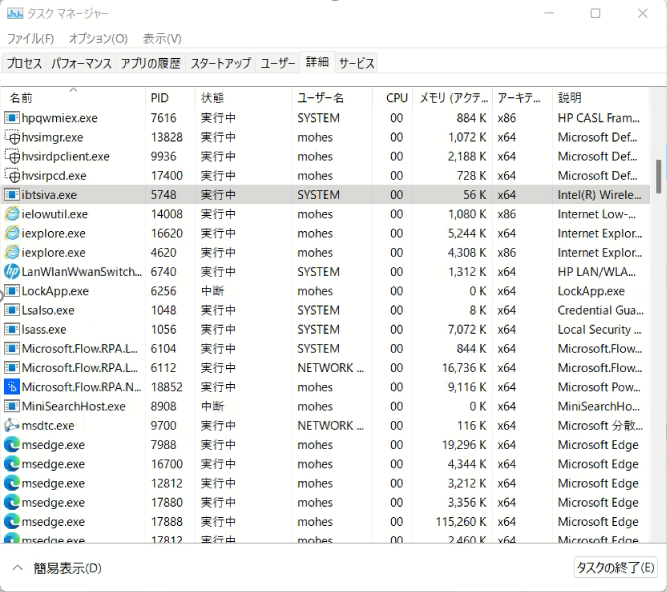Sort by the アーキテクチャ column header

pos(522,98)
